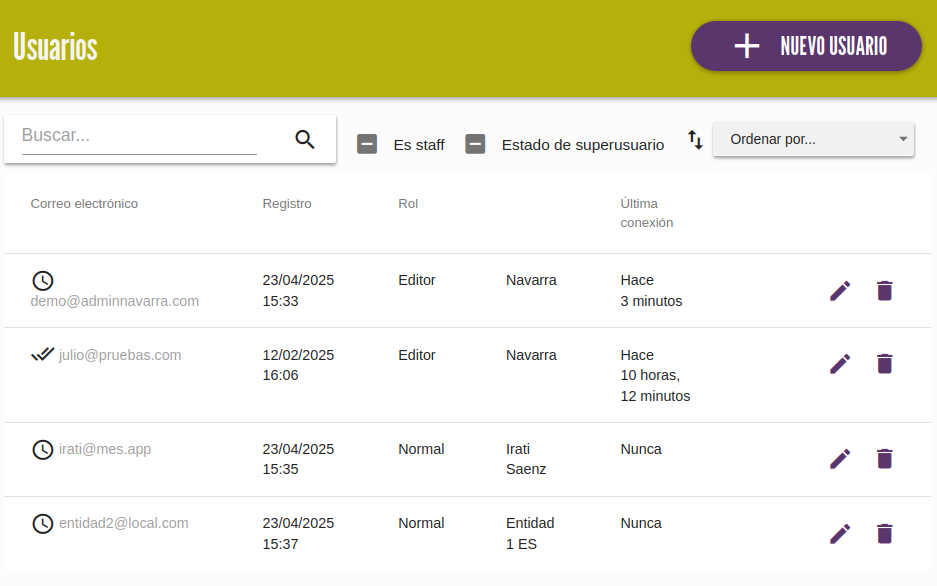
Task: Delete user julio@pruebas.com with trash icon
Action: click(884, 364)
